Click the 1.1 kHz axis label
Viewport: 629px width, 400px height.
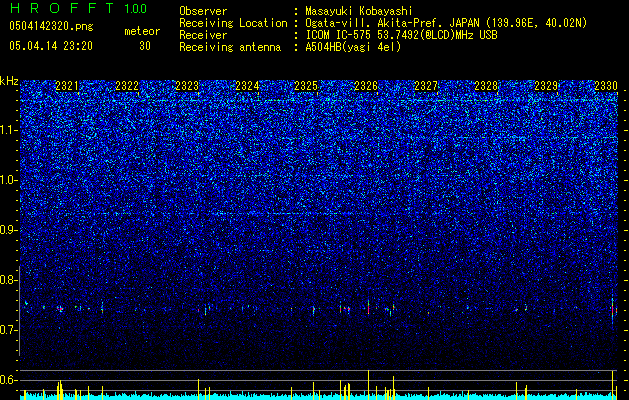(9, 130)
